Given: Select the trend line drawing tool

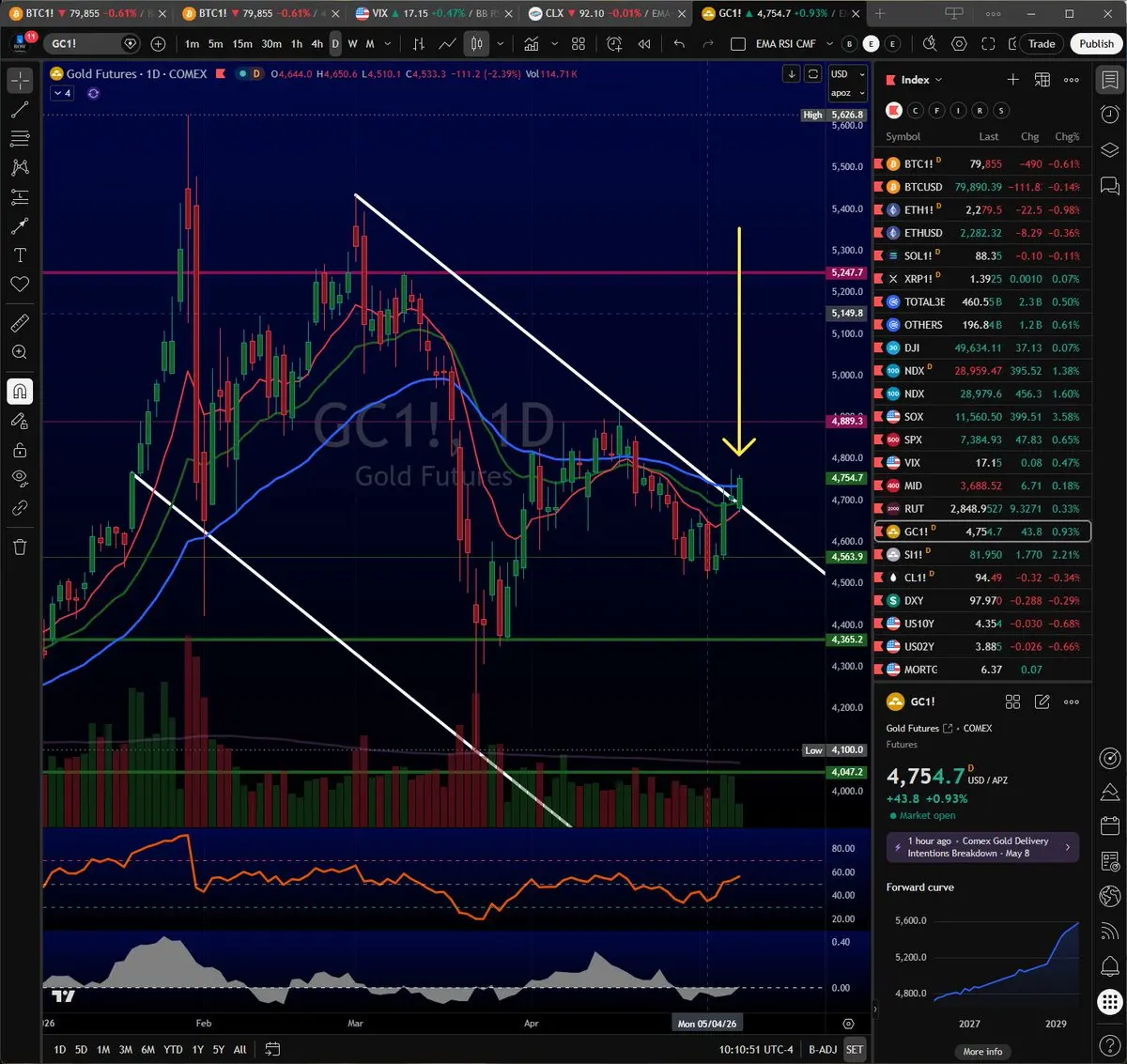Looking at the screenshot, I should point(20,110).
